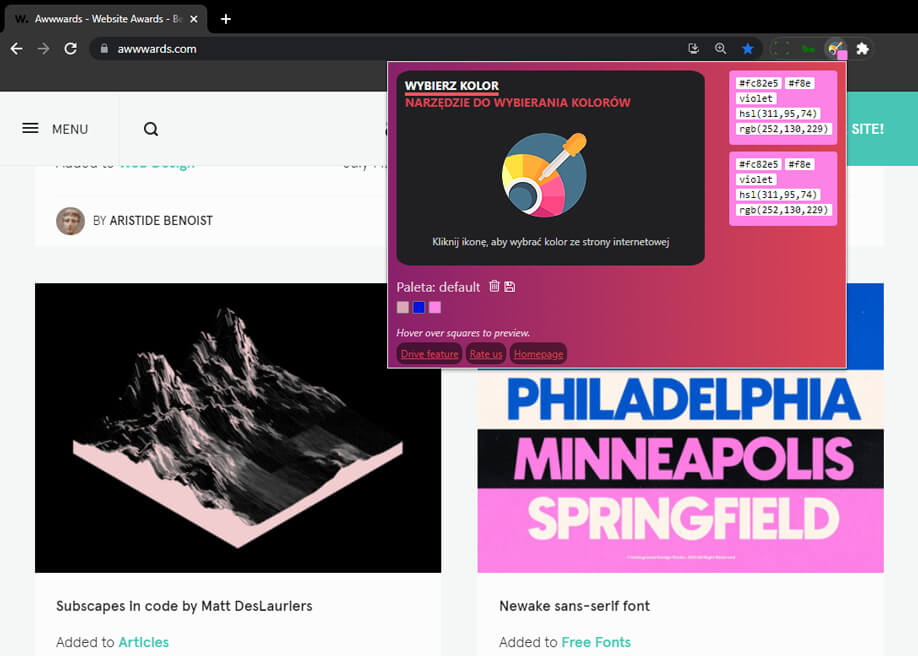Copy the hsl(311,95,74) value in top card

click(777, 114)
